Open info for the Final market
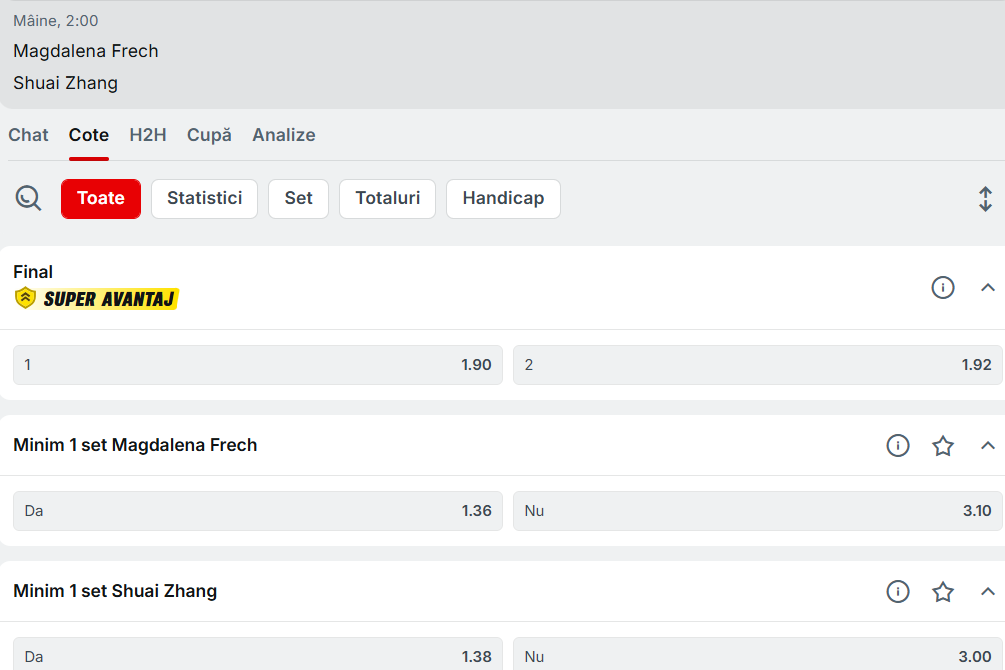This screenshot has width=1005, height=670. point(943,288)
